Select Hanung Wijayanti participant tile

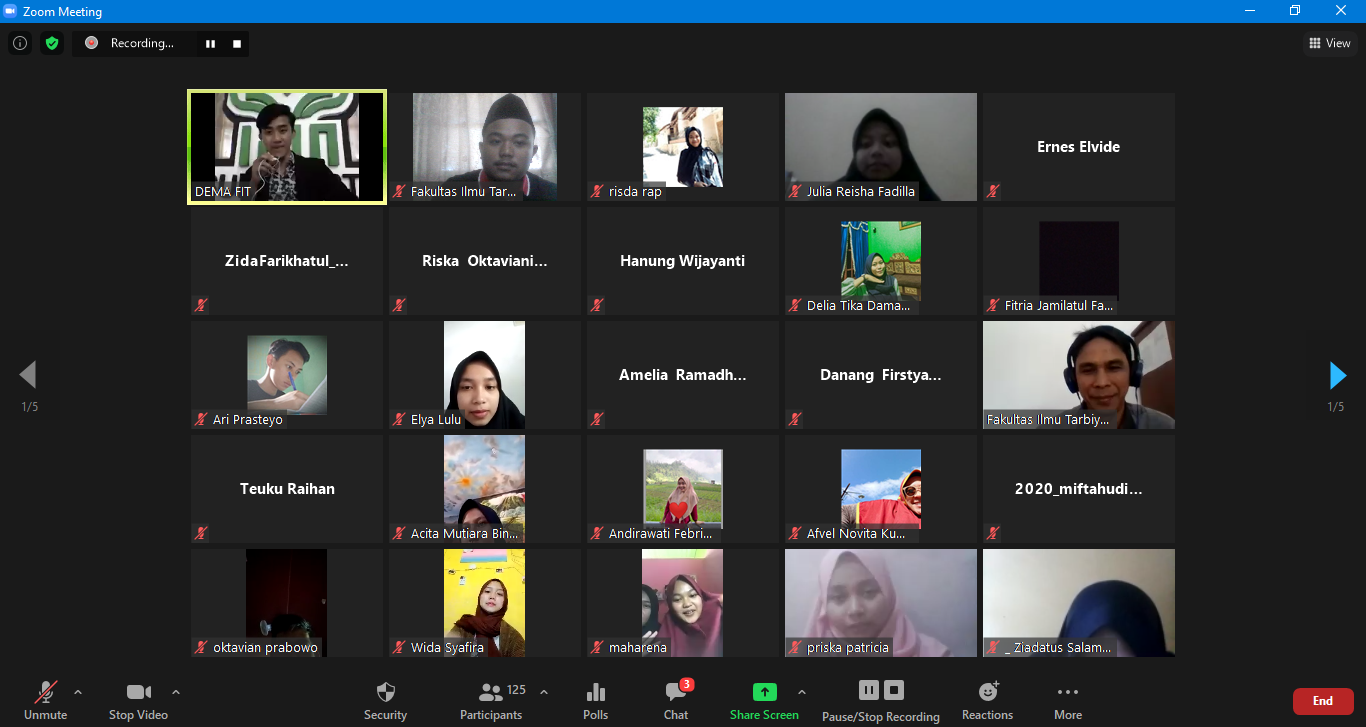(683, 261)
